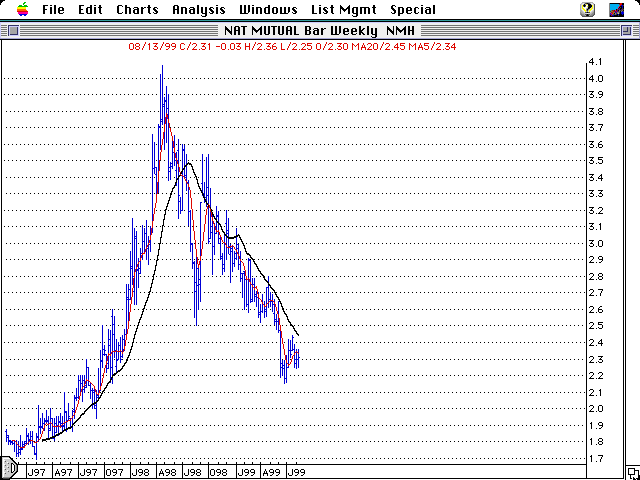Image resolution: width=640 pixels, height=480 pixels.
Task: Click the 4.1 price axis label
Action: (595, 62)
